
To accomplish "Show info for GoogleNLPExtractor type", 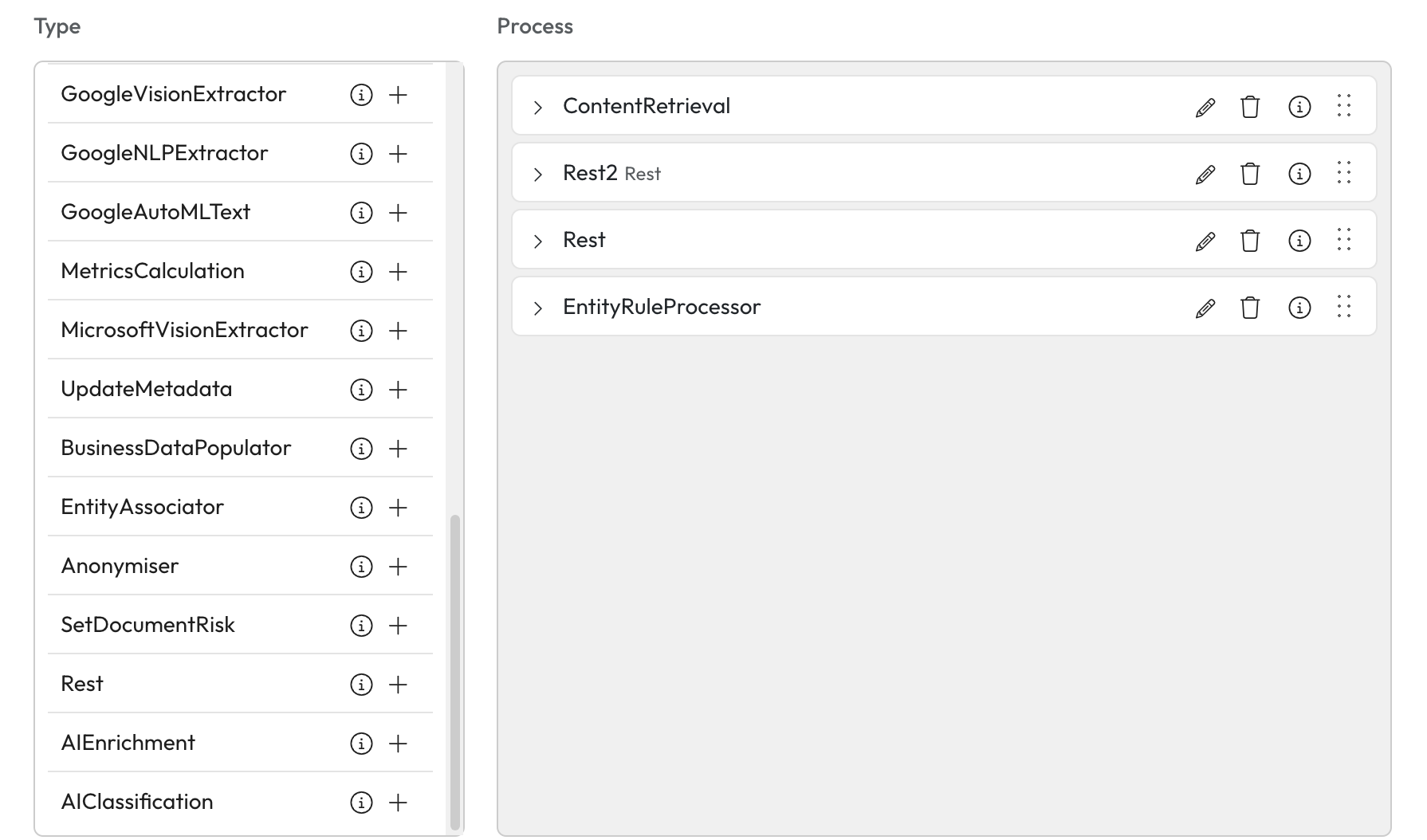I will pos(361,154).
